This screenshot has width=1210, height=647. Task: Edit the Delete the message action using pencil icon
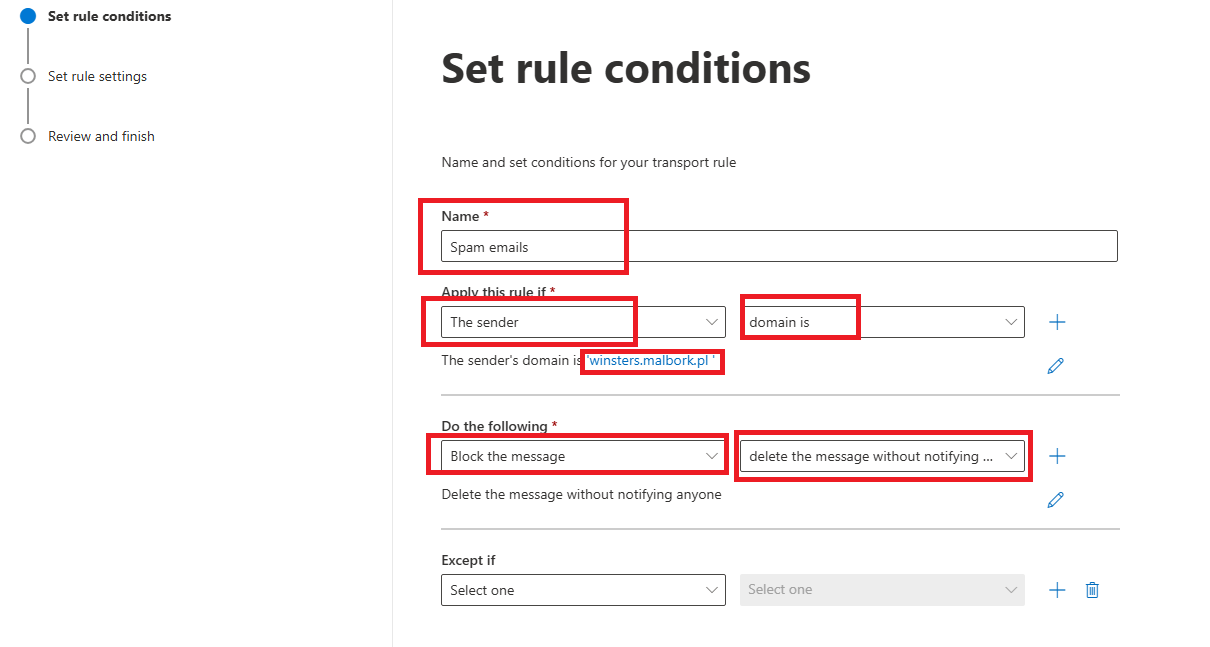click(1055, 499)
